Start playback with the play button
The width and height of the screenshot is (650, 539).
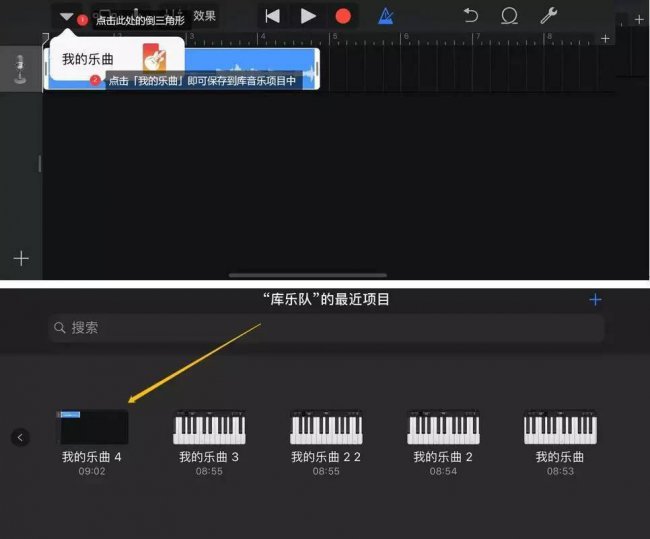point(308,16)
